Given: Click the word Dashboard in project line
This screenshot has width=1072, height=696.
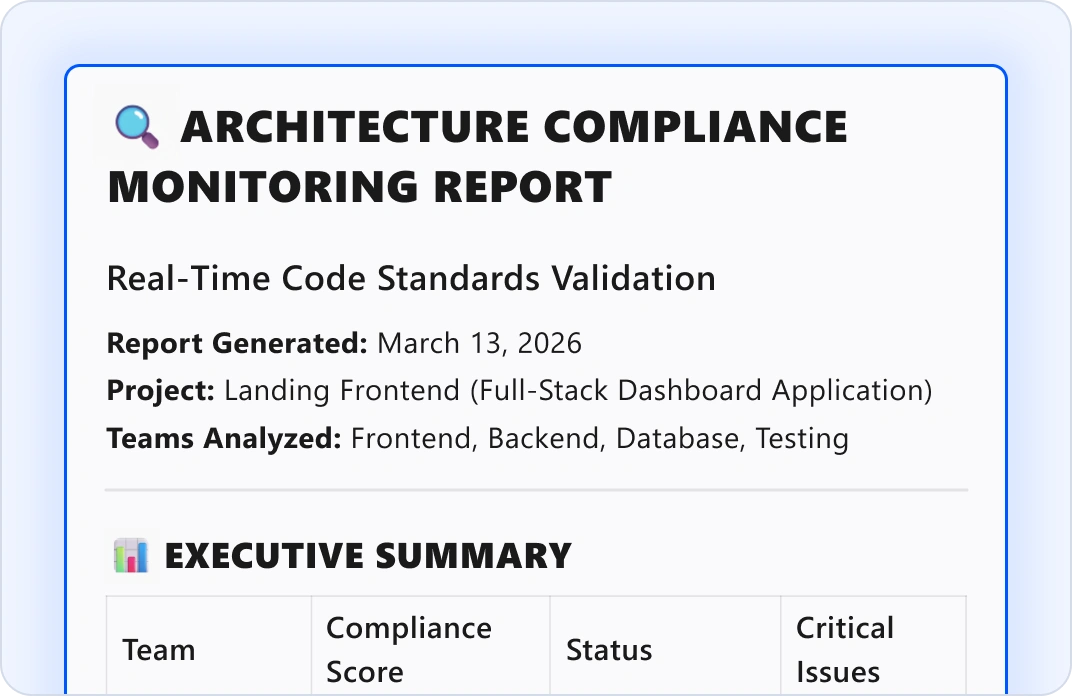Looking at the screenshot, I should click(690, 391).
